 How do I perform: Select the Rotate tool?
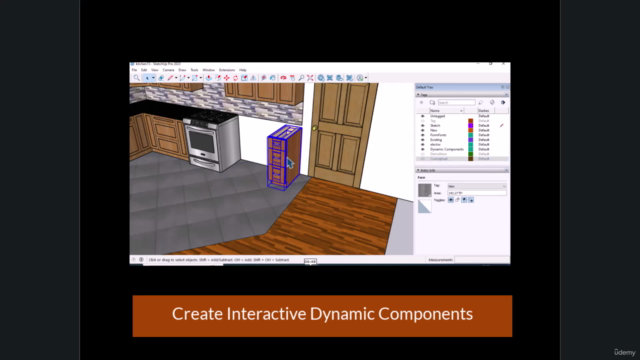[236, 78]
